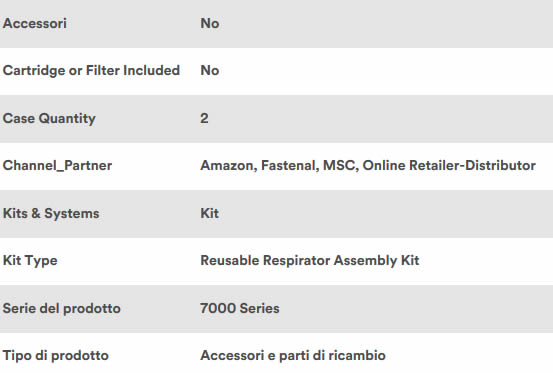Image resolution: width=553 pixels, height=373 pixels.
Task: Click the Case Quantity label
Action: 49,118
